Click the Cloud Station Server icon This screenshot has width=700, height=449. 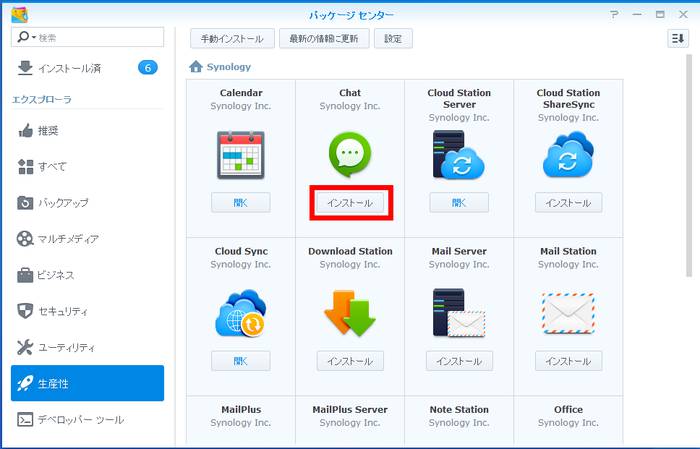click(458, 154)
